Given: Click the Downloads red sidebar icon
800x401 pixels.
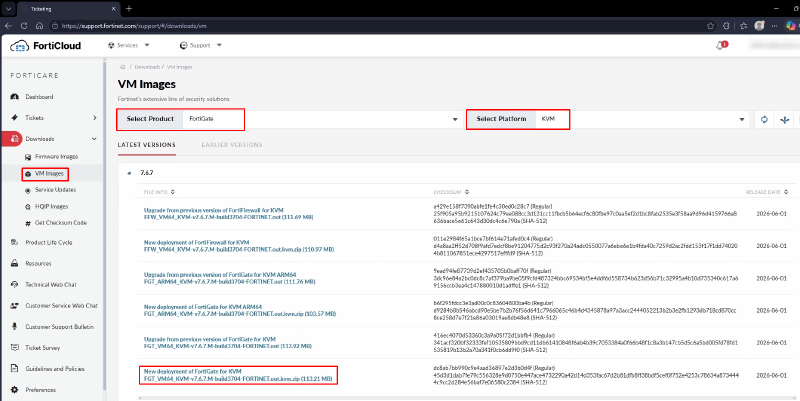Looking at the screenshot, I should click(14, 139).
